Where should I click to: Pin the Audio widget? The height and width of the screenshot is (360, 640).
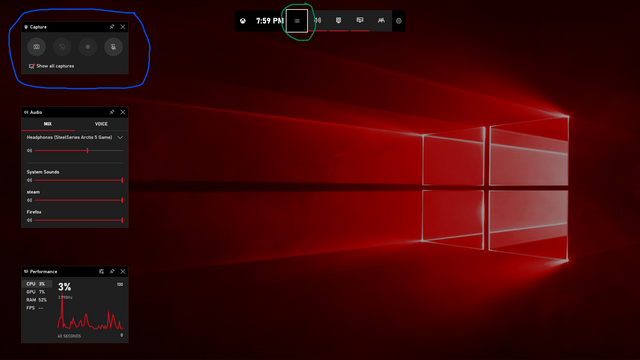pyautogui.click(x=112, y=112)
